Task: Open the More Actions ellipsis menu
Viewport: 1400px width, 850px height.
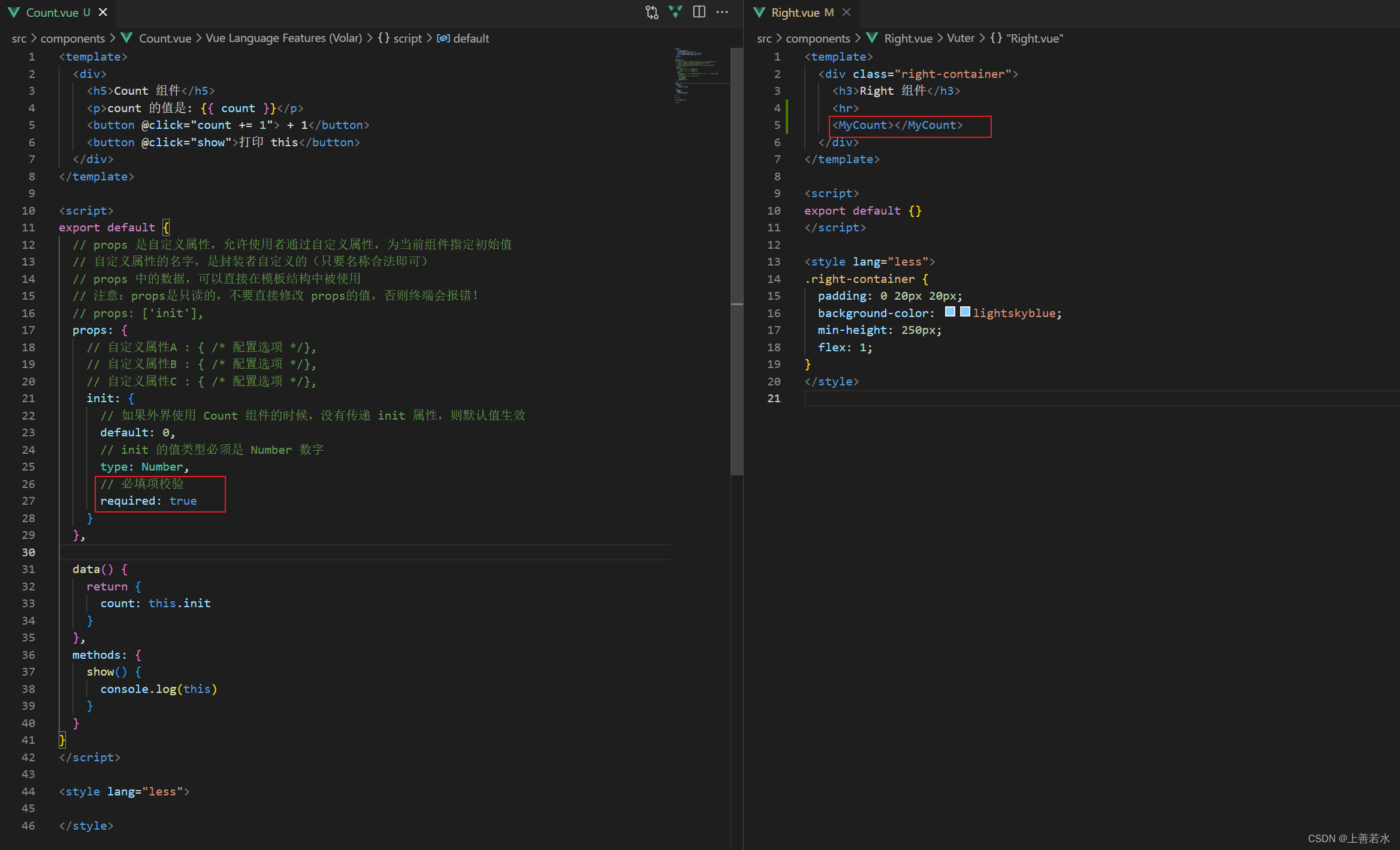Action: [x=722, y=12]
